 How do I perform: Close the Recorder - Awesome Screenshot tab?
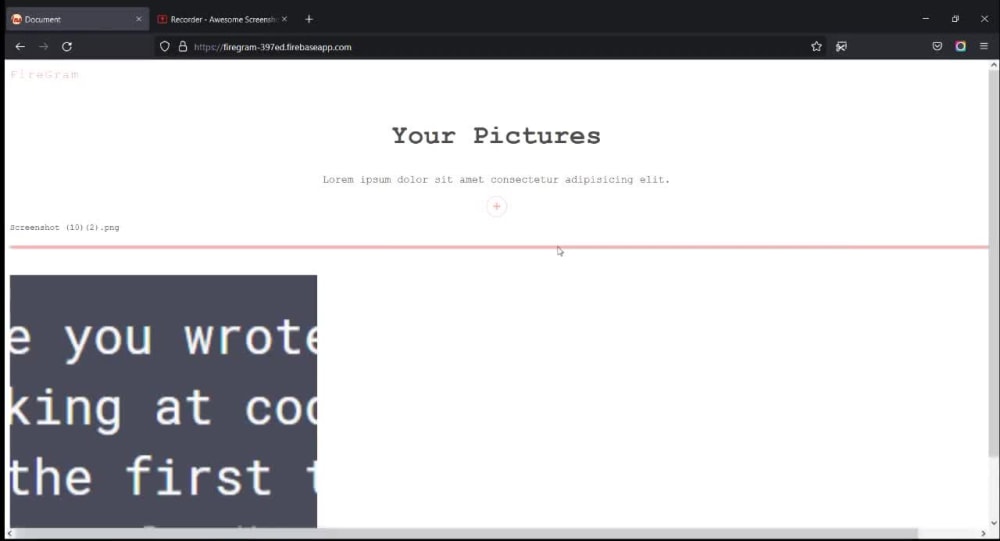pyautogui.click(x=284, y=19)
